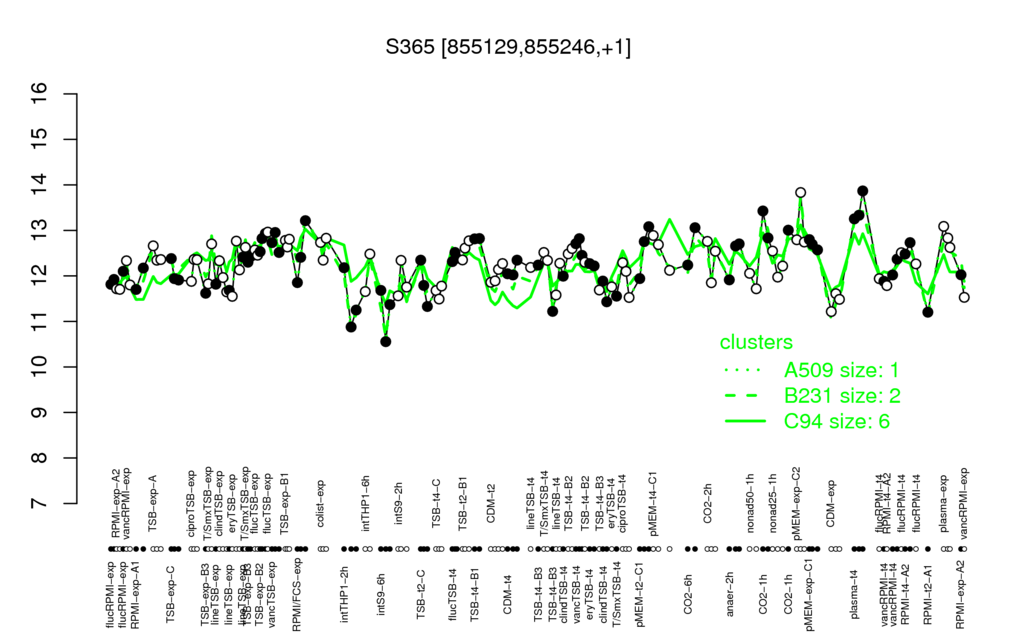
Task: Click the solid green C94 legend line
Action: coord(745,421)
